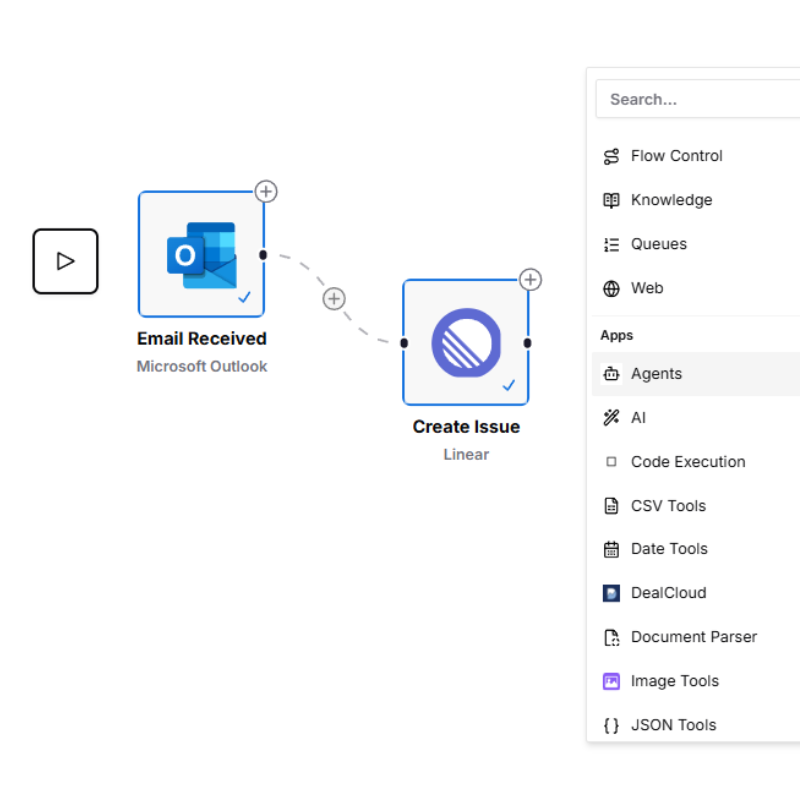Click plus button on the dashed connector line
Viewport: 800px width, 800px height.
click(x=334, y=299)
